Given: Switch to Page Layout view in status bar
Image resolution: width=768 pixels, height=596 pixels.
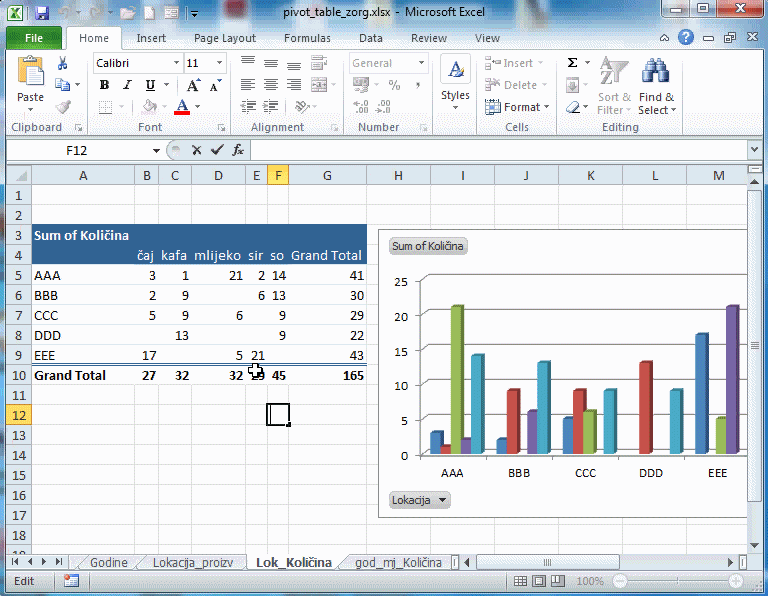Looking at the screenshot, I should 540,581.
